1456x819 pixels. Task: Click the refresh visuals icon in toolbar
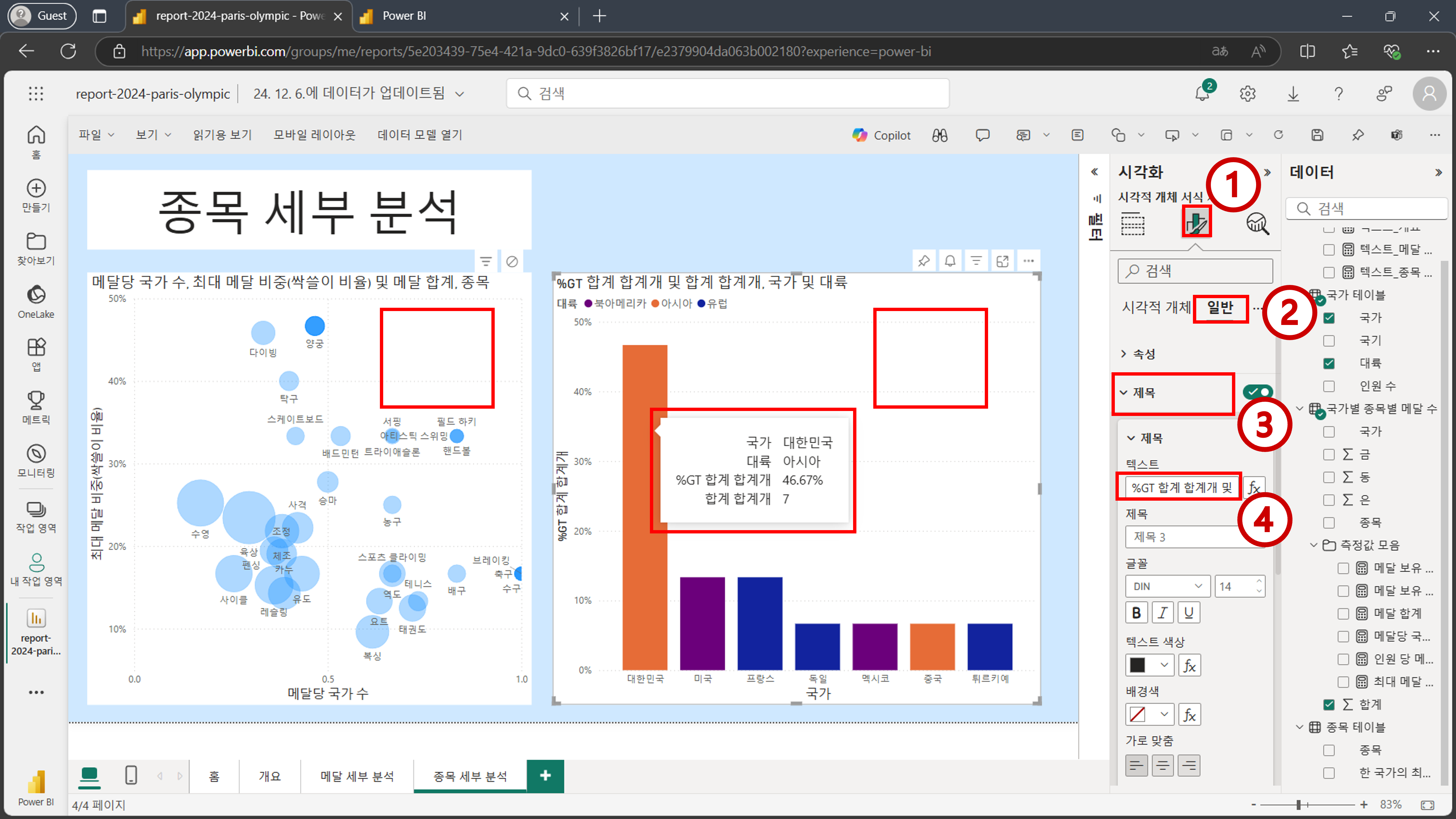tap(1279, 135)
